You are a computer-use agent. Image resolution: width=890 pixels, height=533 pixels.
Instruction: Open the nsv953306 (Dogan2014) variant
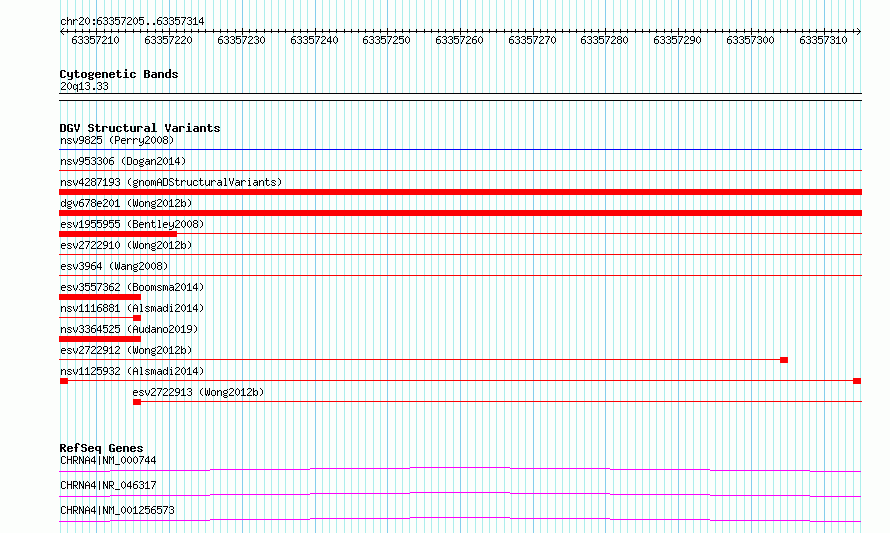(123, 161)
